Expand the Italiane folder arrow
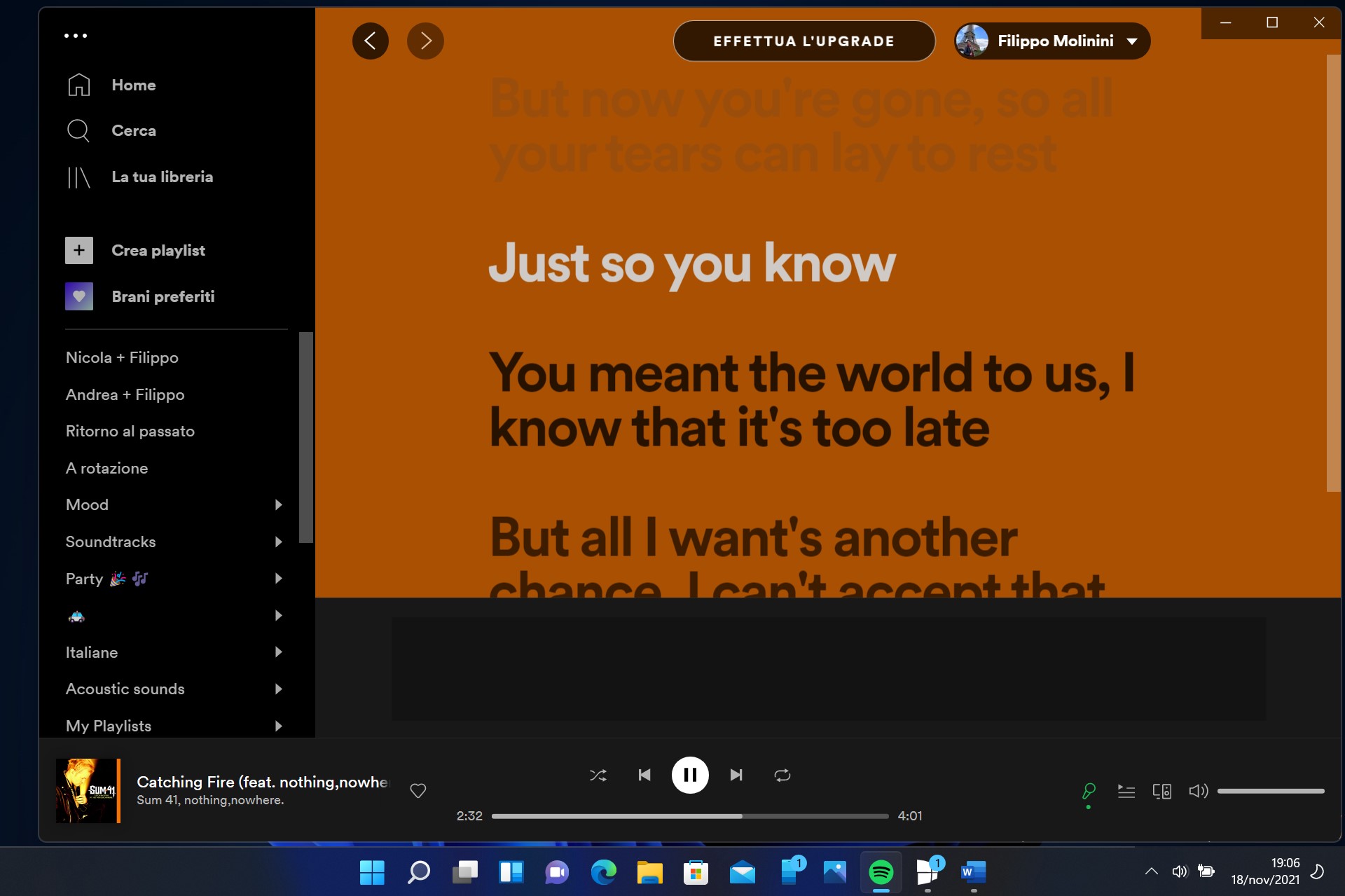This screenshot has height=896, width=1345. pyautogui.click(x=279, y=652)
